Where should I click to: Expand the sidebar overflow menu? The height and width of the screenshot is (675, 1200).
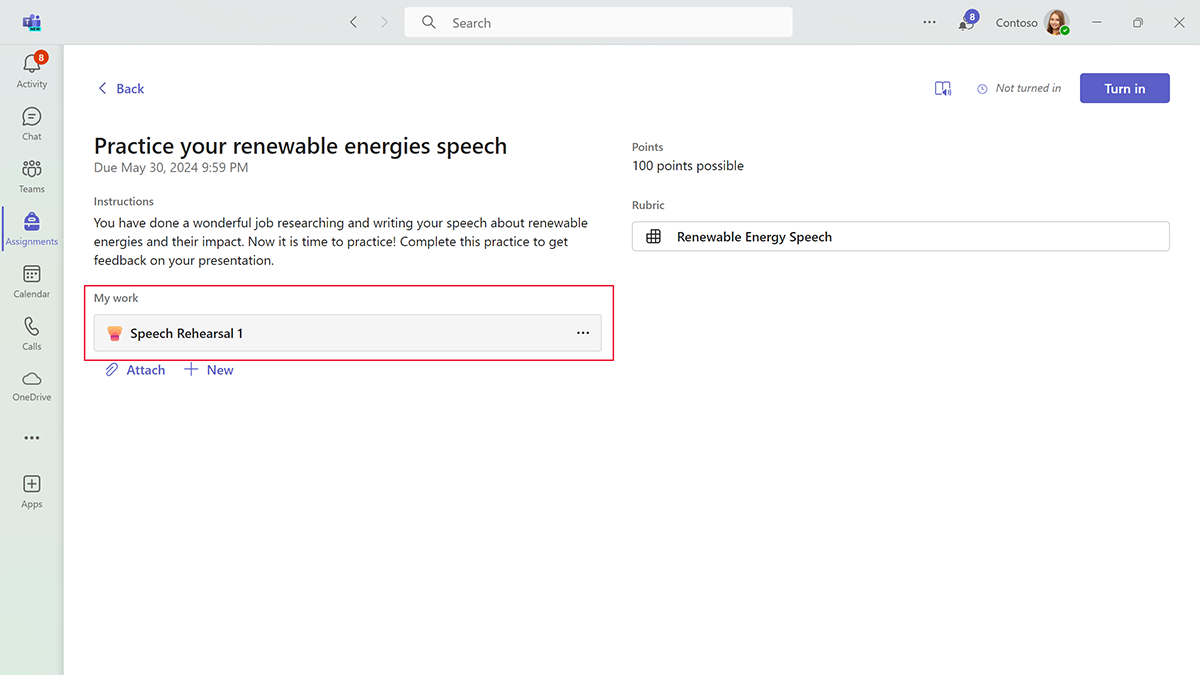point(31,437)
